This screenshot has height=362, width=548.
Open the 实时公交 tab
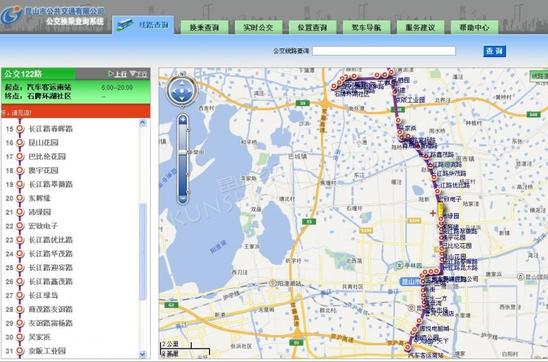click(258, 27)
